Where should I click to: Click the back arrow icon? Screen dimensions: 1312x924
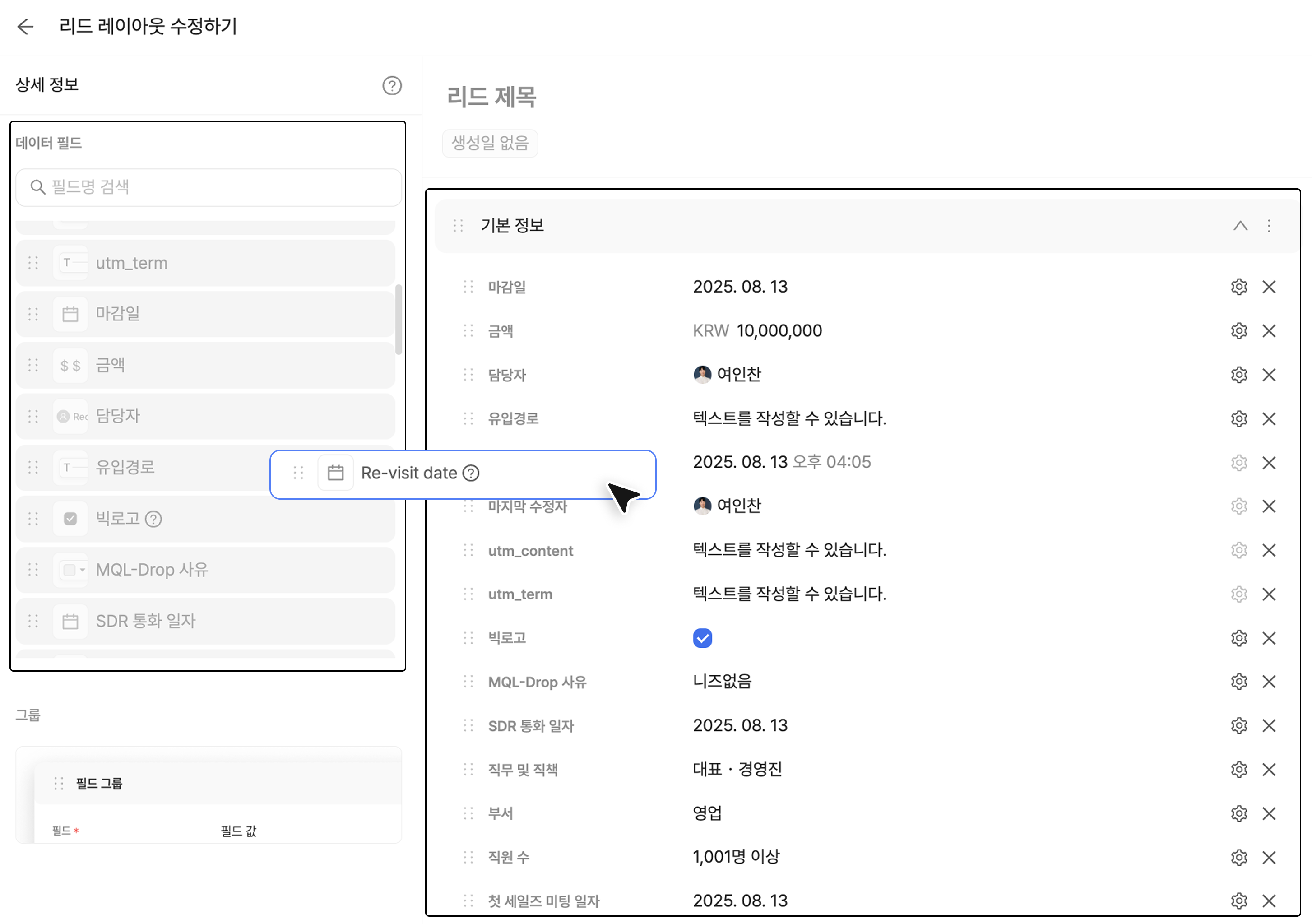(x=25, y=26)
